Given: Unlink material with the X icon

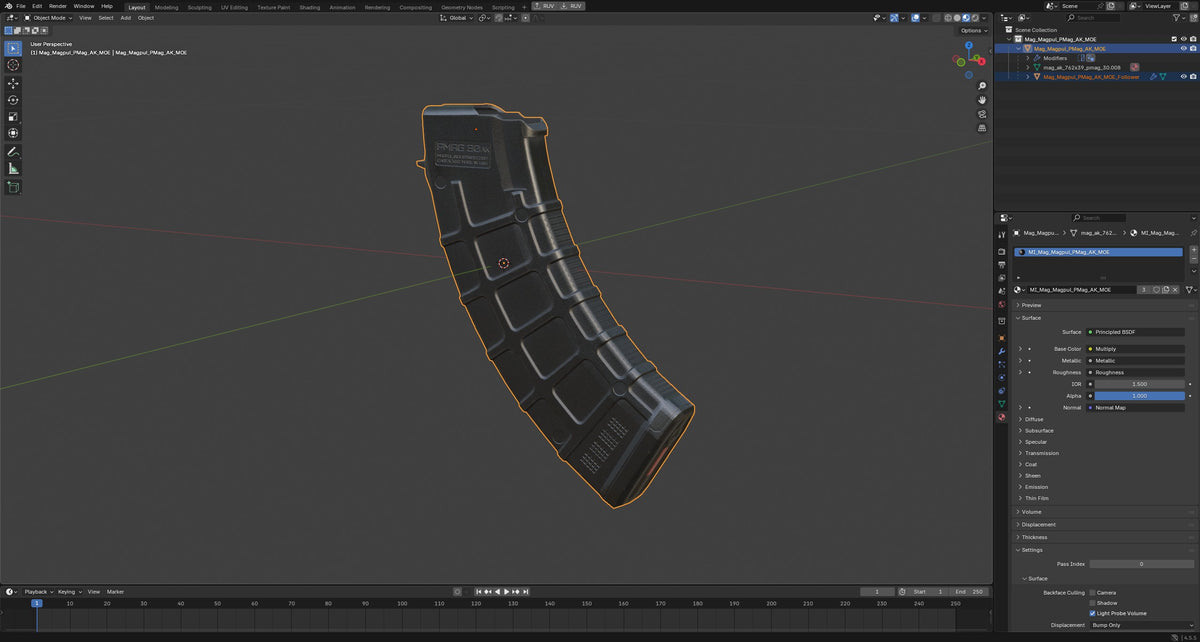Looking at the screenshot, I should (x=1176, y=289).
